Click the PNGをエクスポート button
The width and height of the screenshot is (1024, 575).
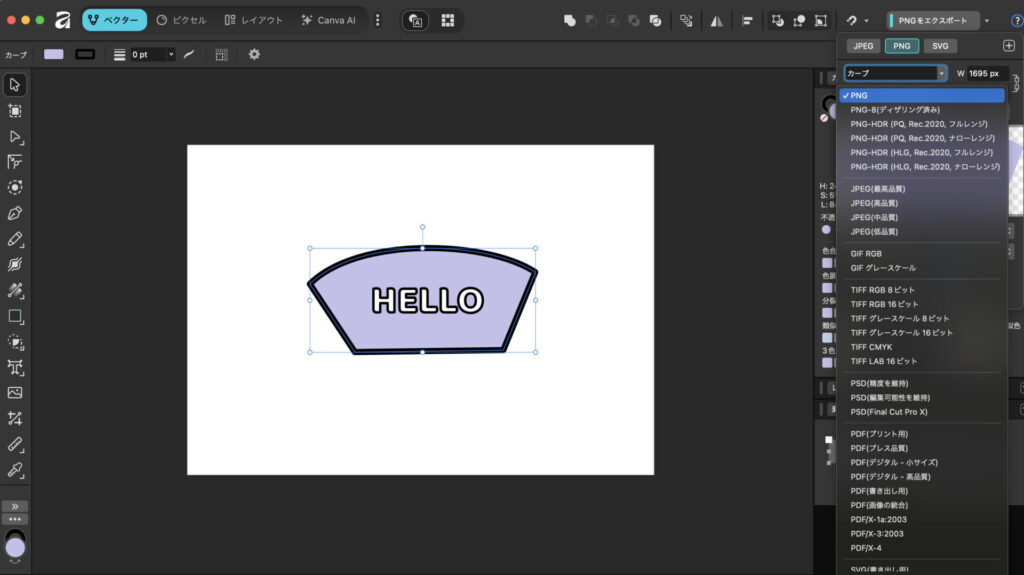pos(933,20)
